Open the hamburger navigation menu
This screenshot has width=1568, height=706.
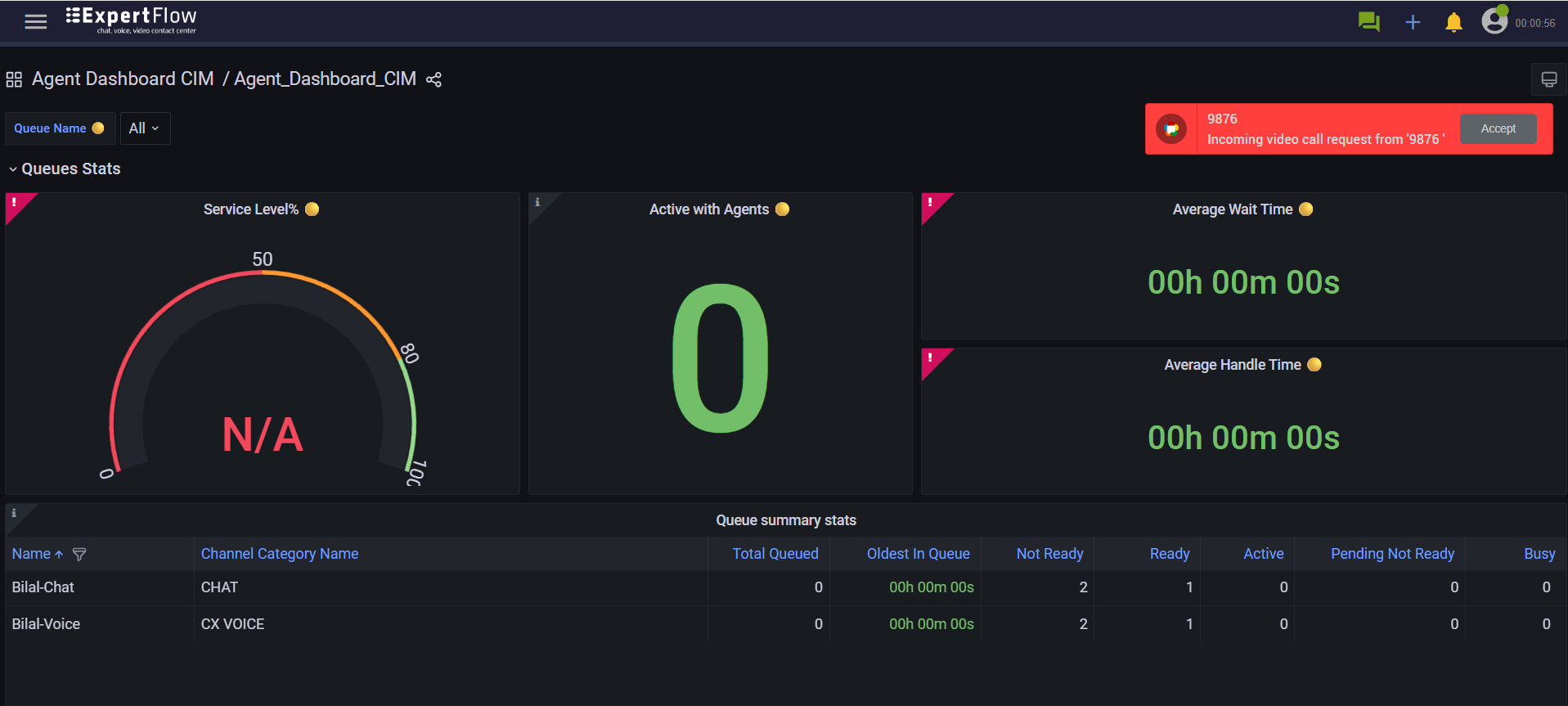[x=35, y=22]
